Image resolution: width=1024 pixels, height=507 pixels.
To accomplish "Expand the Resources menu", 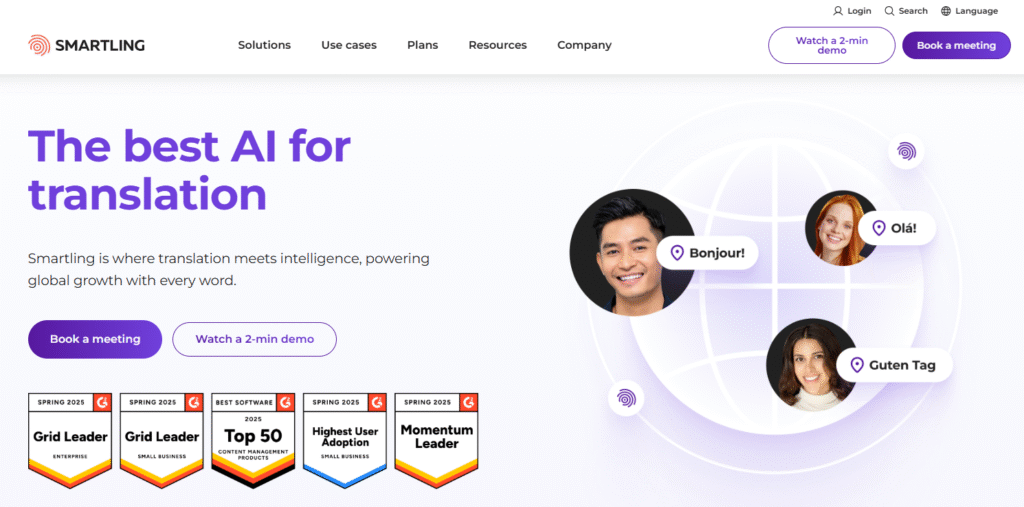I will coord(498,45).
